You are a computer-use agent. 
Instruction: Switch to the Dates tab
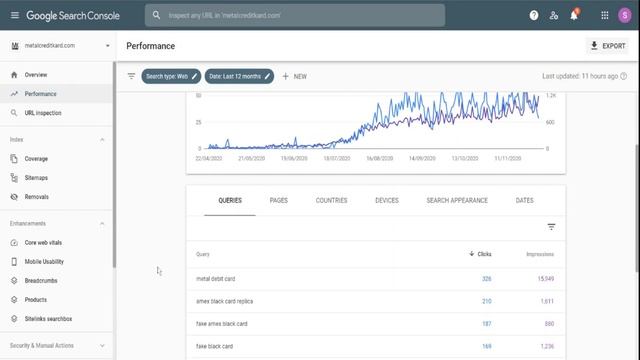(x=524, y=200)
